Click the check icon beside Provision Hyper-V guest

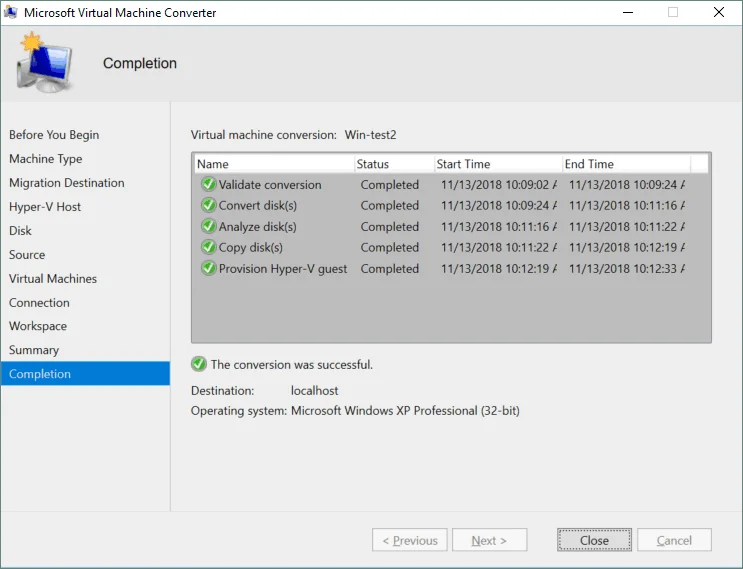(208, 268)
